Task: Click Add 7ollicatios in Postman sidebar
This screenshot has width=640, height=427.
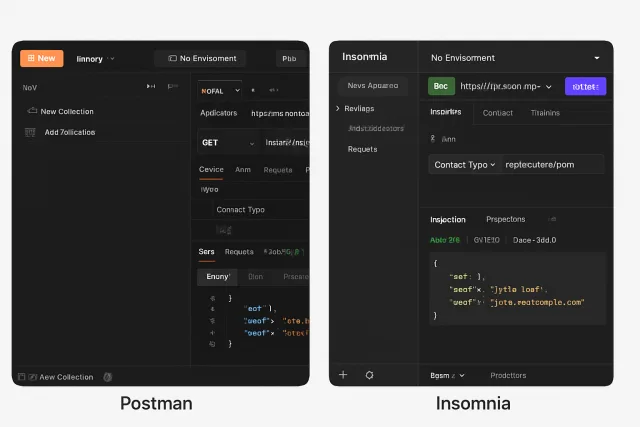Action: pos(70,132)
